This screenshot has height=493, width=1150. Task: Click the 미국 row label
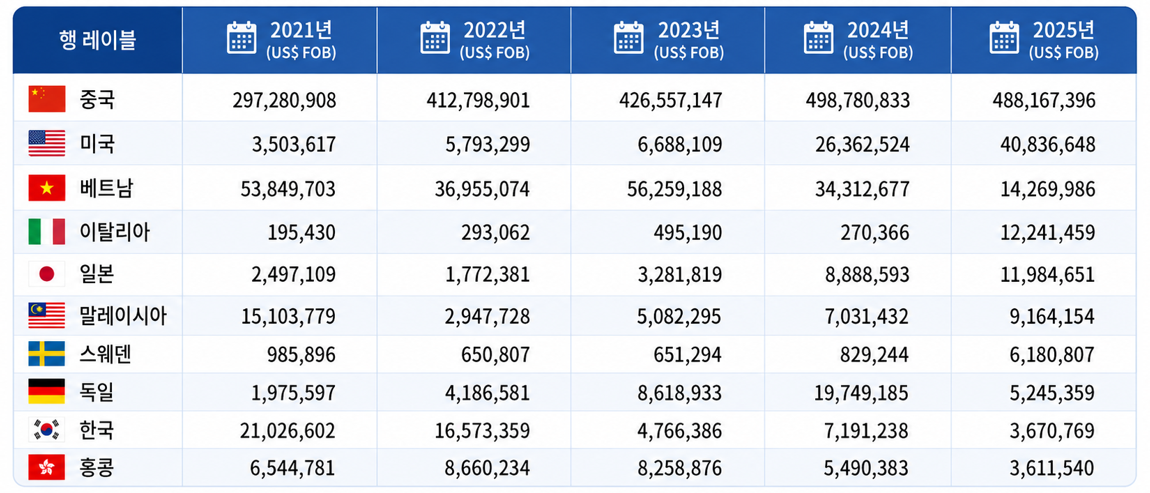pyautogui.click(x=97, y=145)
